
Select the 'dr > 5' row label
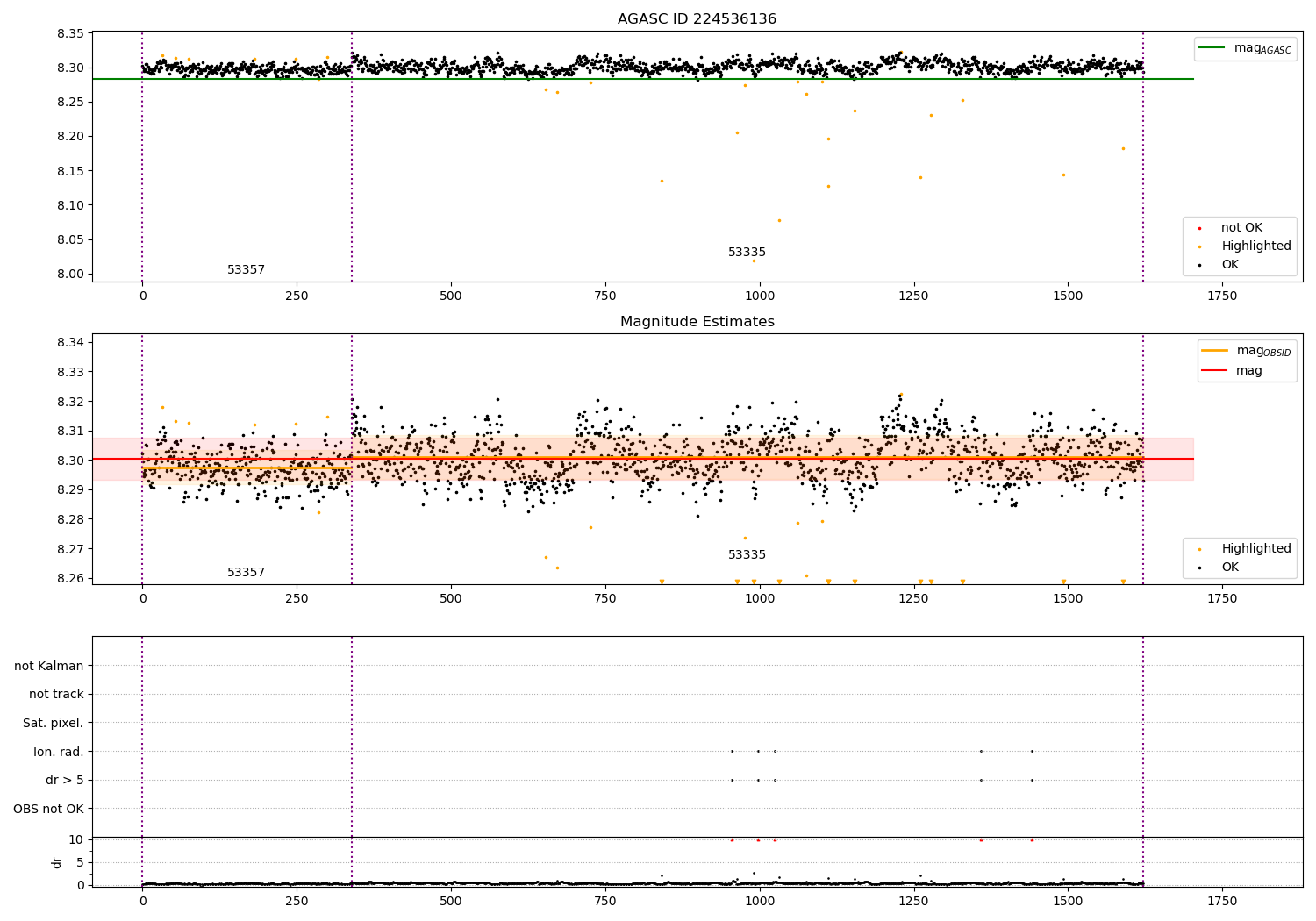(x=65, y=781)
